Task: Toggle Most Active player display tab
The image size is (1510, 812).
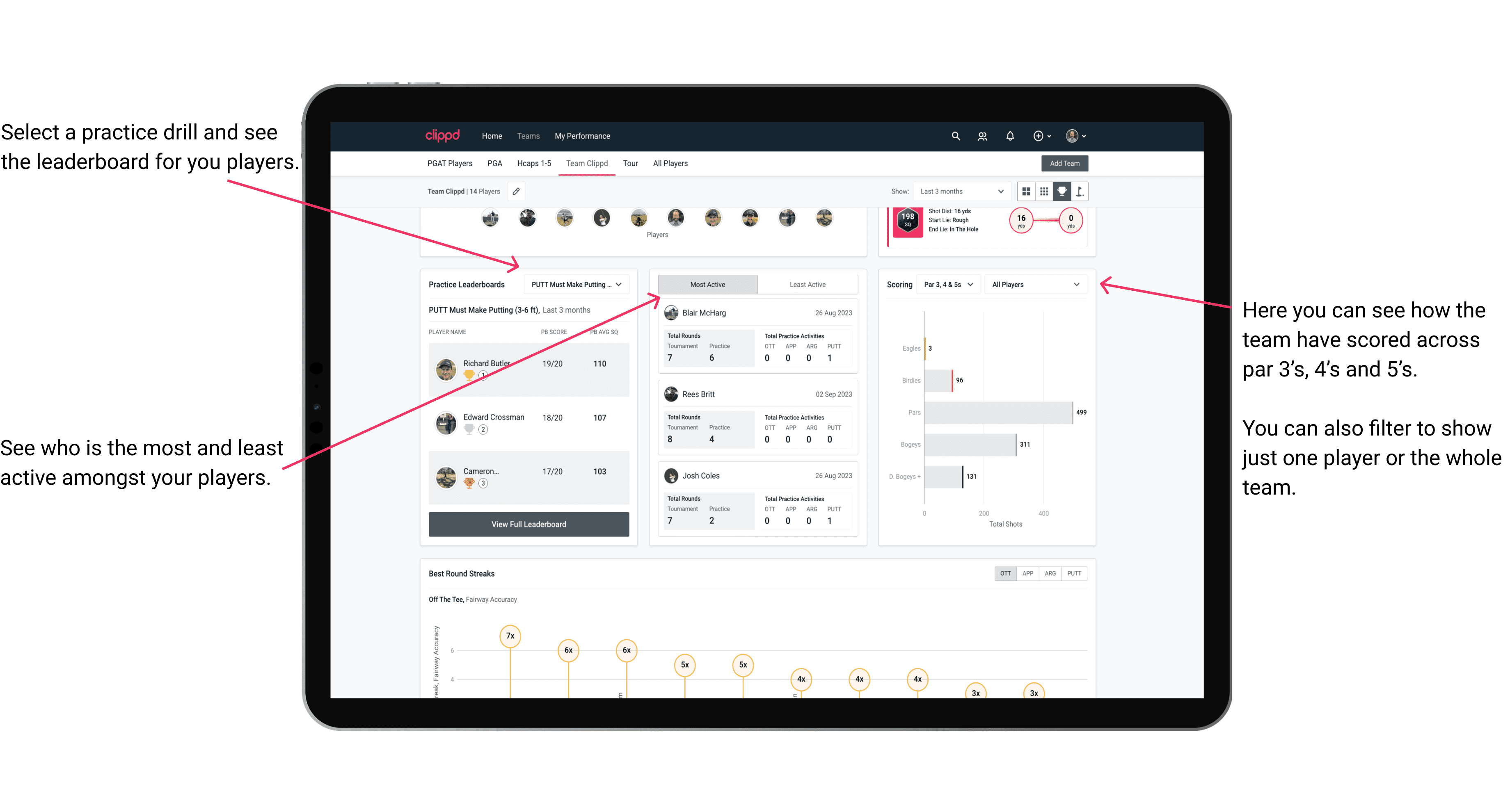Action: (707, 285)
